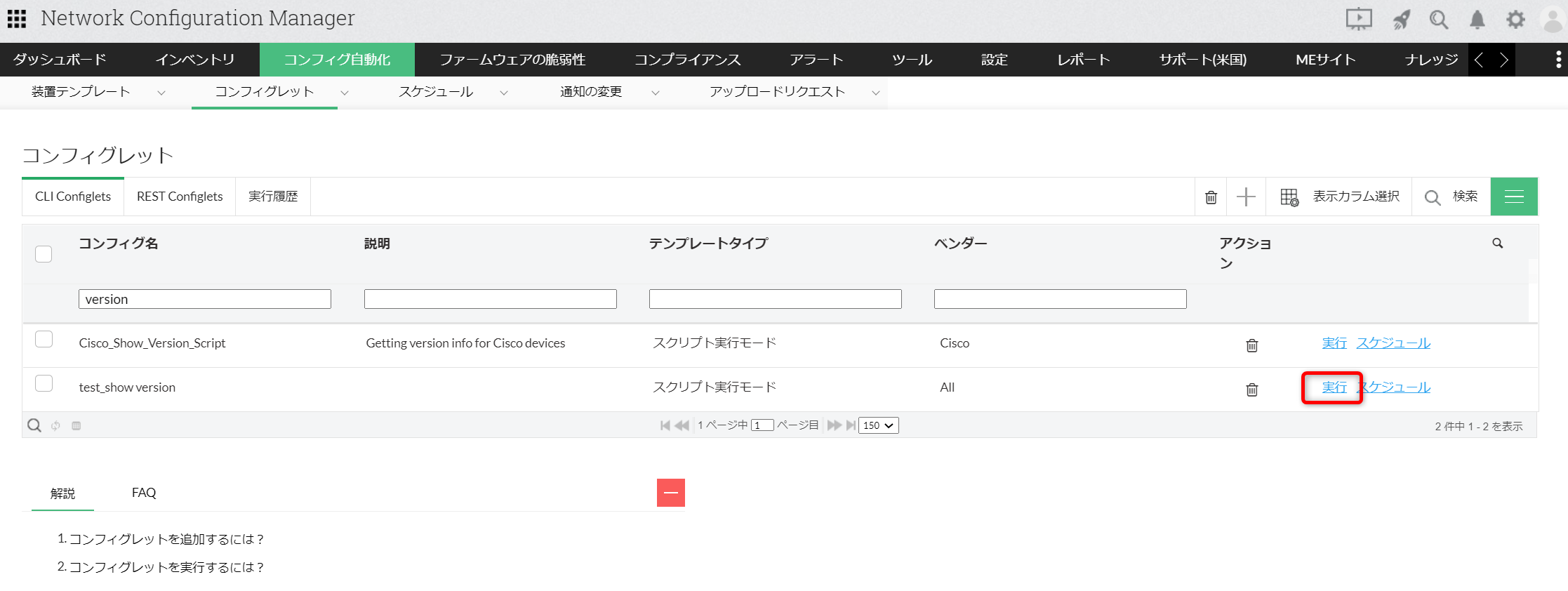Sort by コンフィグ名 column header
The height and width of the screenshot is (591, 1568).
(119, 244)
